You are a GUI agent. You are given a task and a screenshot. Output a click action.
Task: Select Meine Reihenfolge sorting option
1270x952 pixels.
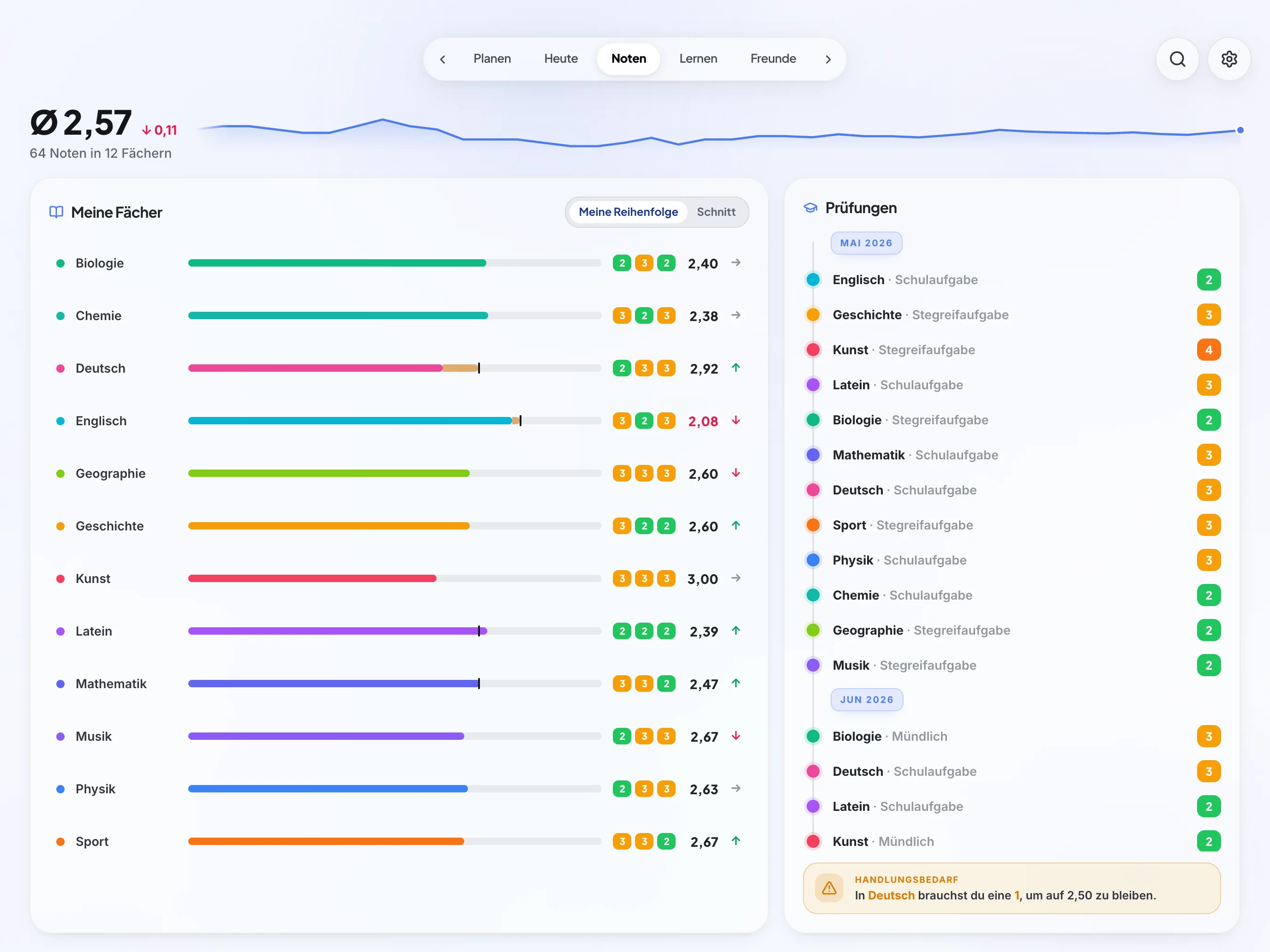[628, 212]
